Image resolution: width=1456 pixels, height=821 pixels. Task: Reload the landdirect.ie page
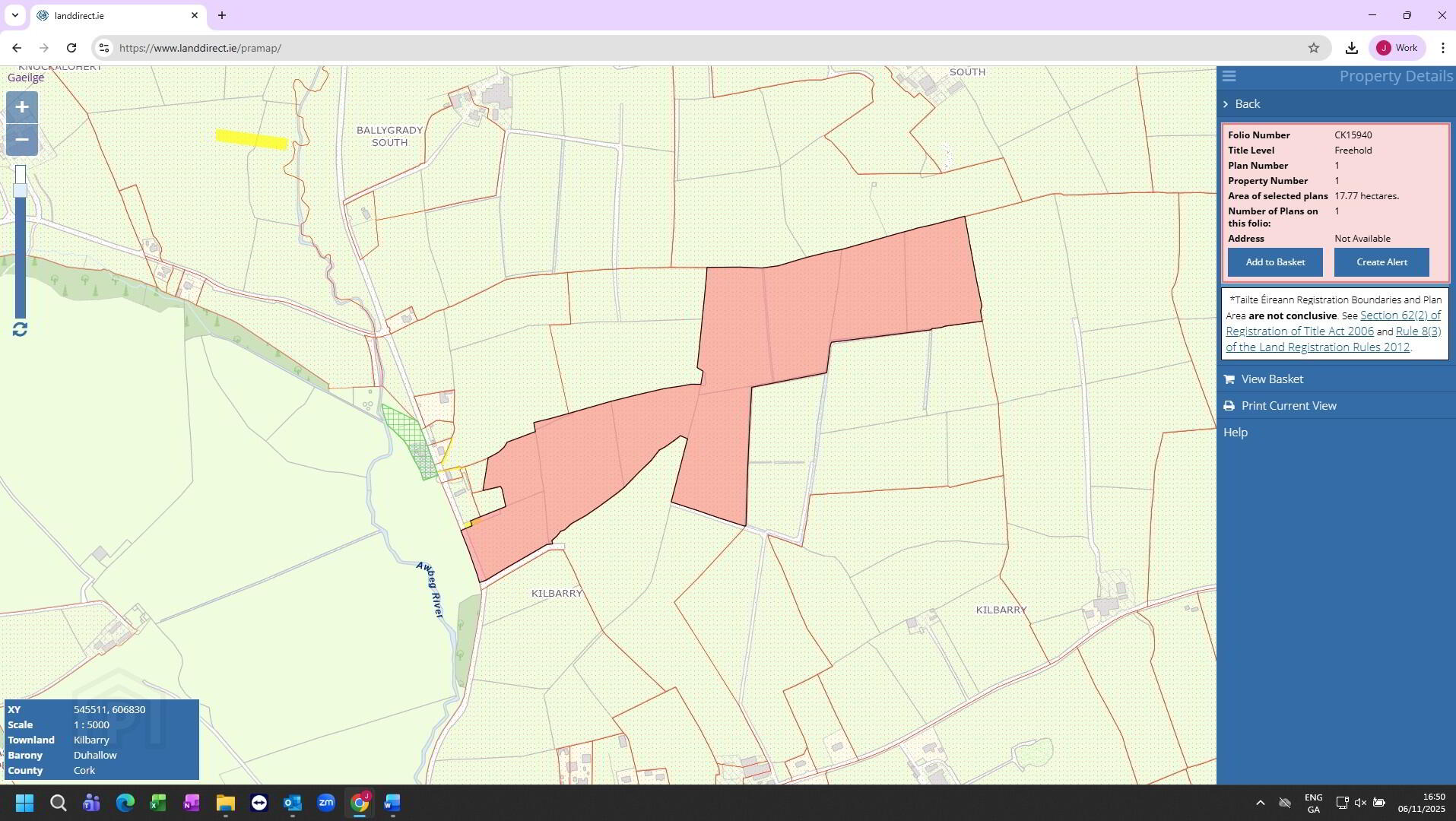71,48
